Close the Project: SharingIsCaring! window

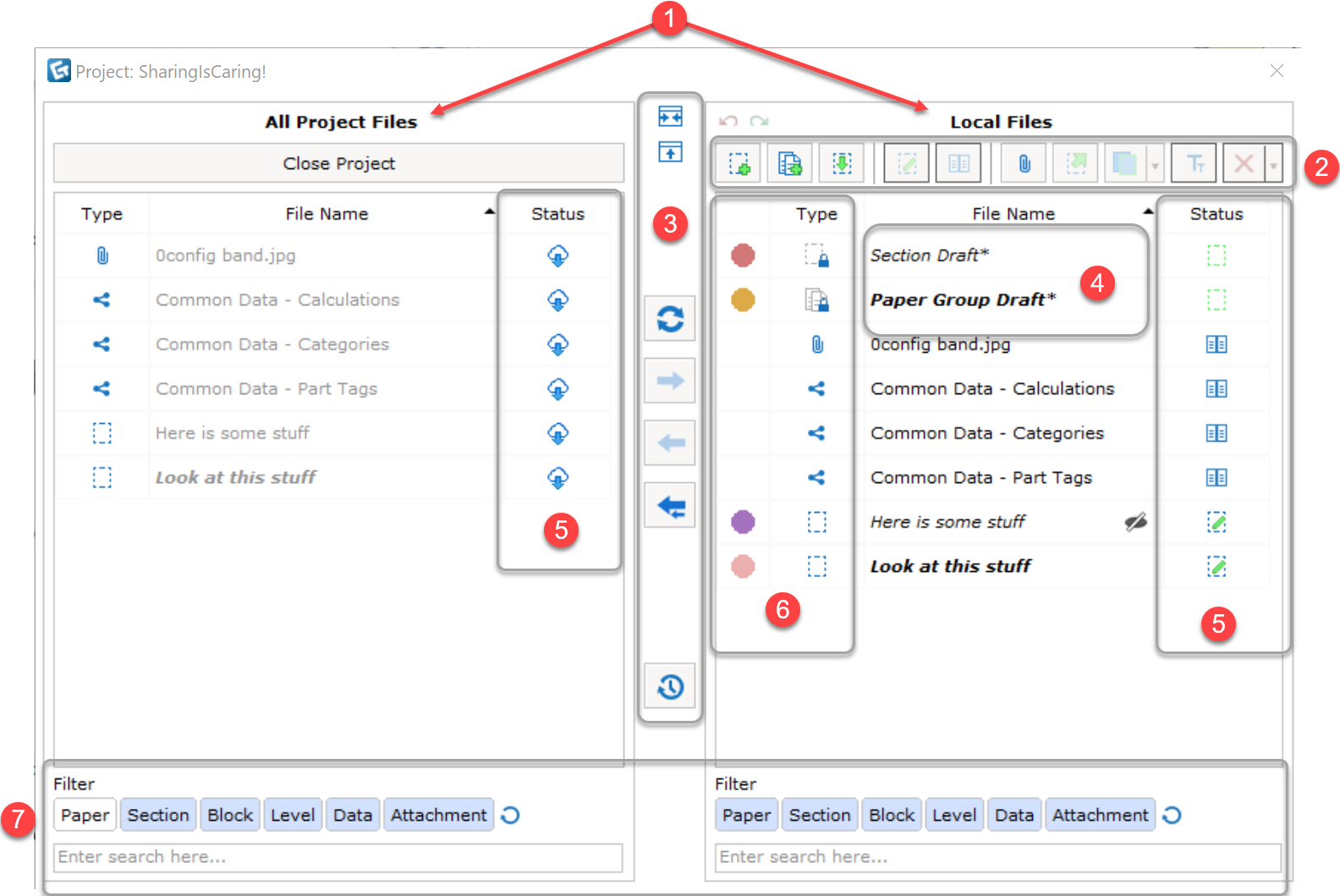coord(1277,71)
